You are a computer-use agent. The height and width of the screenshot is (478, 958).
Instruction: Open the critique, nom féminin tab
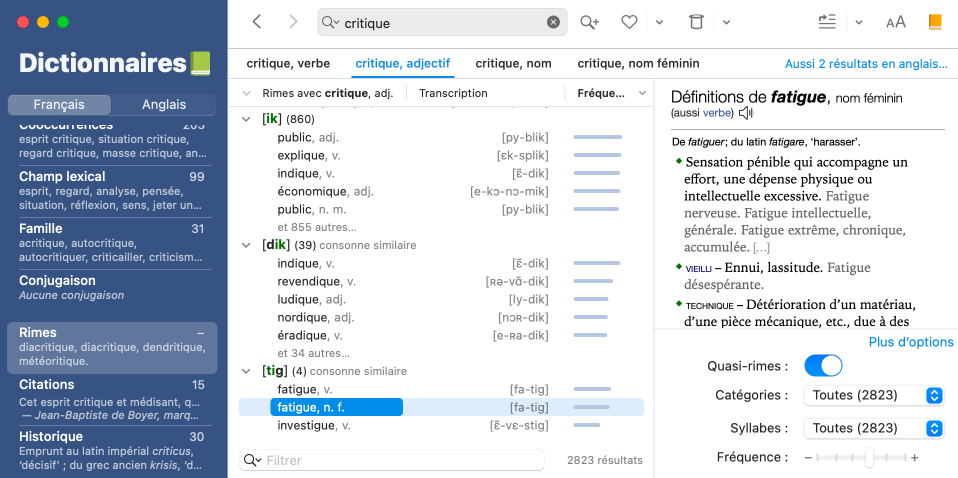point(638,63)
